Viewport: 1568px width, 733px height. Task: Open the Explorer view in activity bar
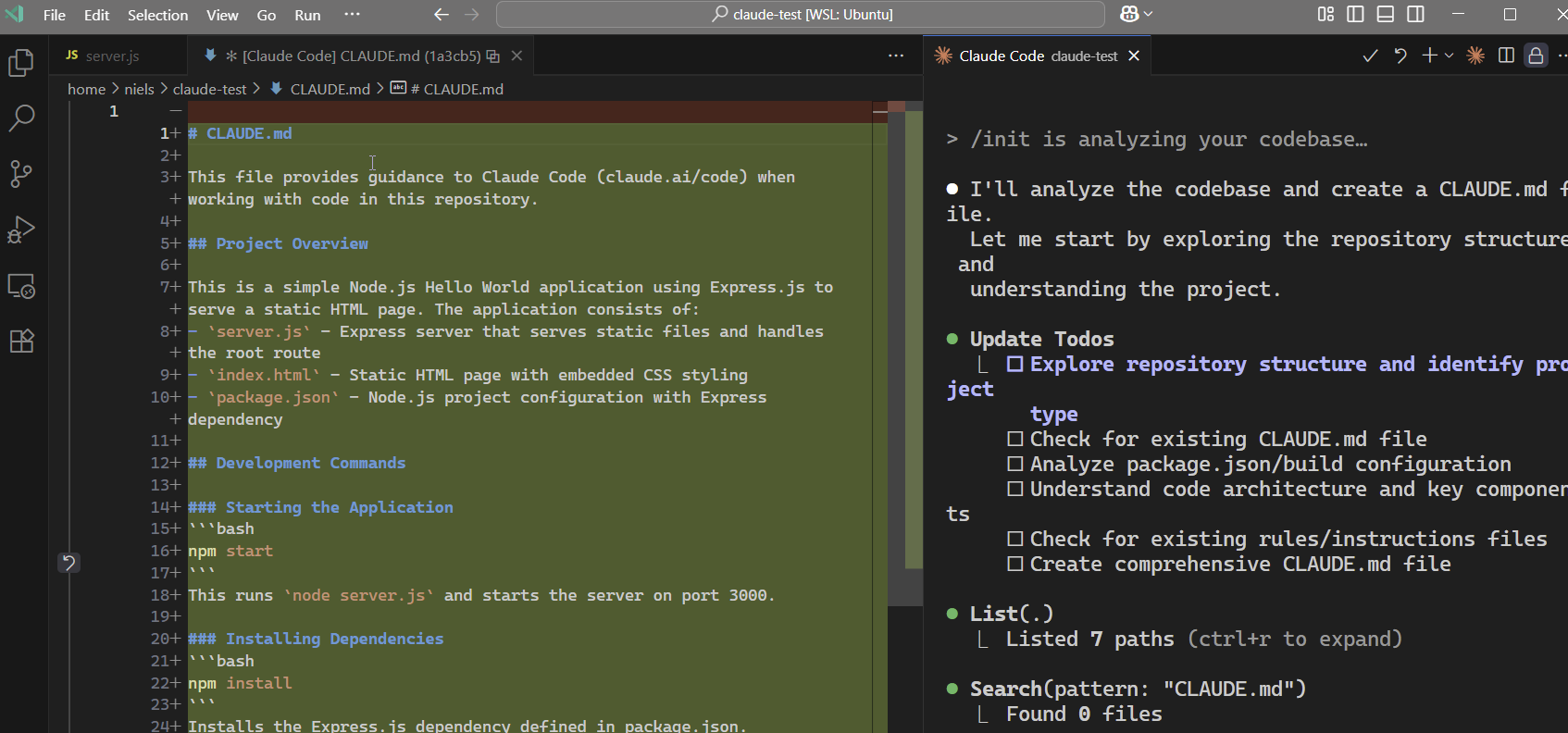21,62
